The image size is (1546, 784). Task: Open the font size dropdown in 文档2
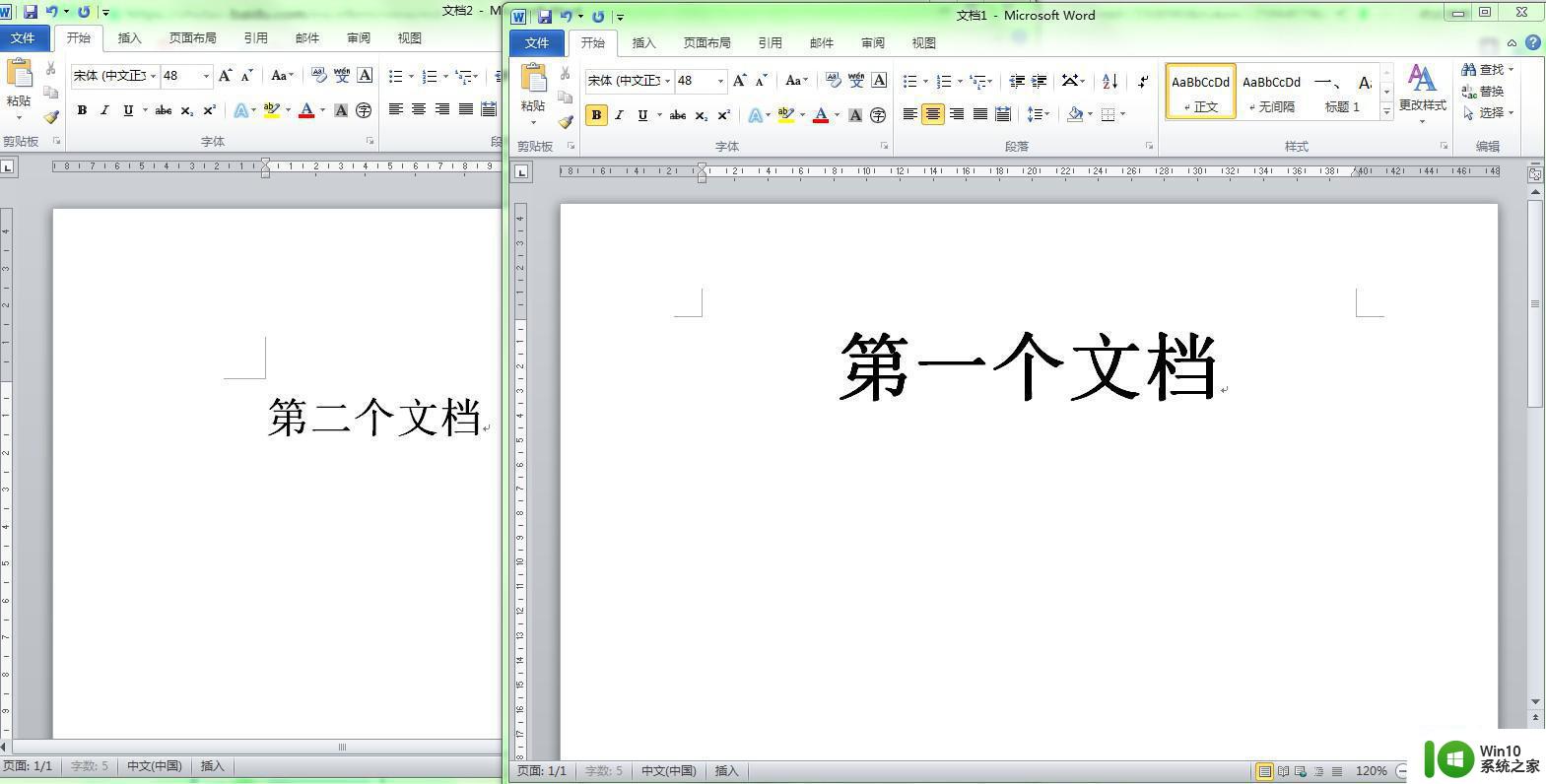coord(206,75)
